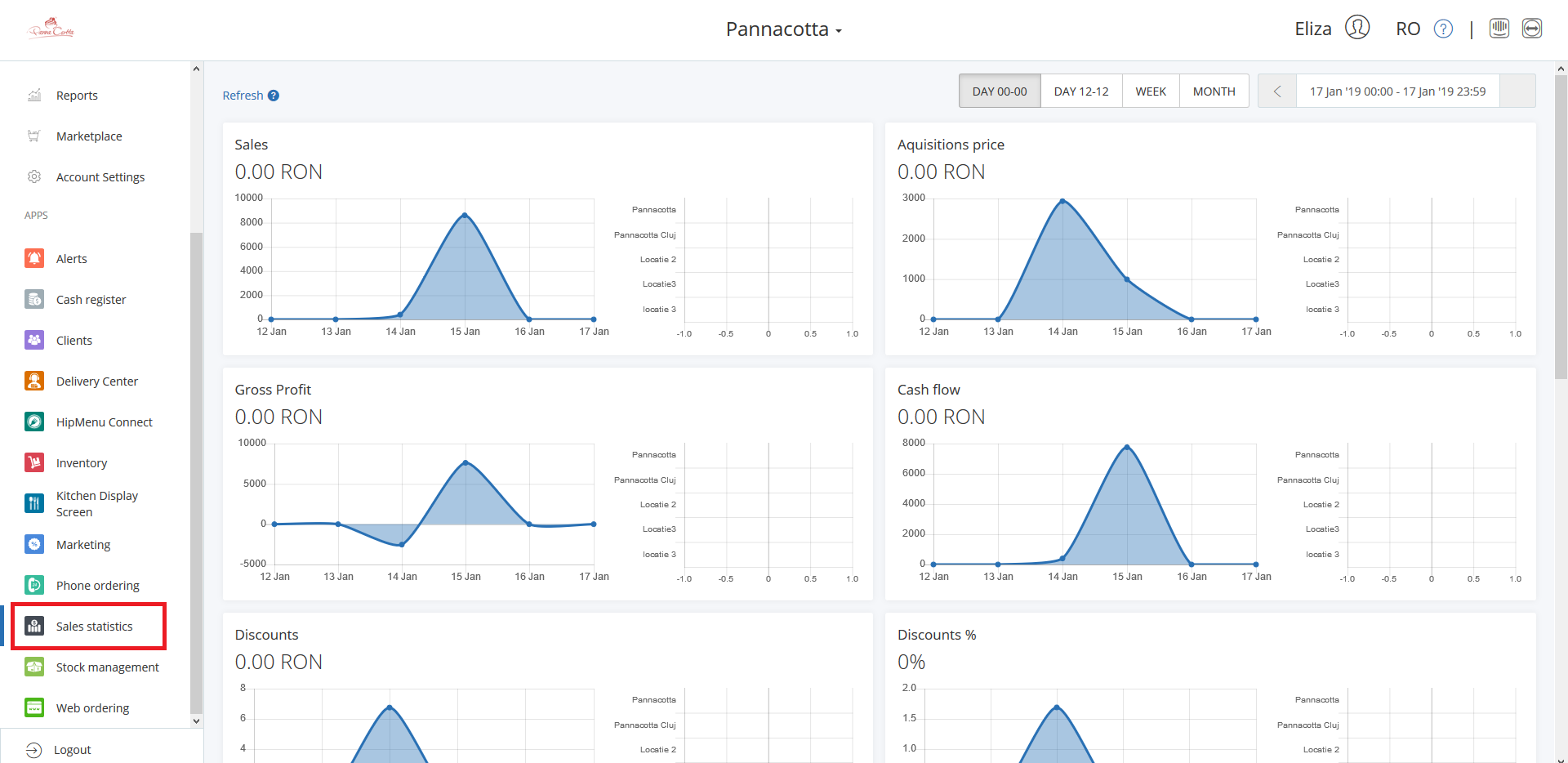Click the Sales chart 15 Jan peak point
The image size is (1568, 763).
pos(465,215)
